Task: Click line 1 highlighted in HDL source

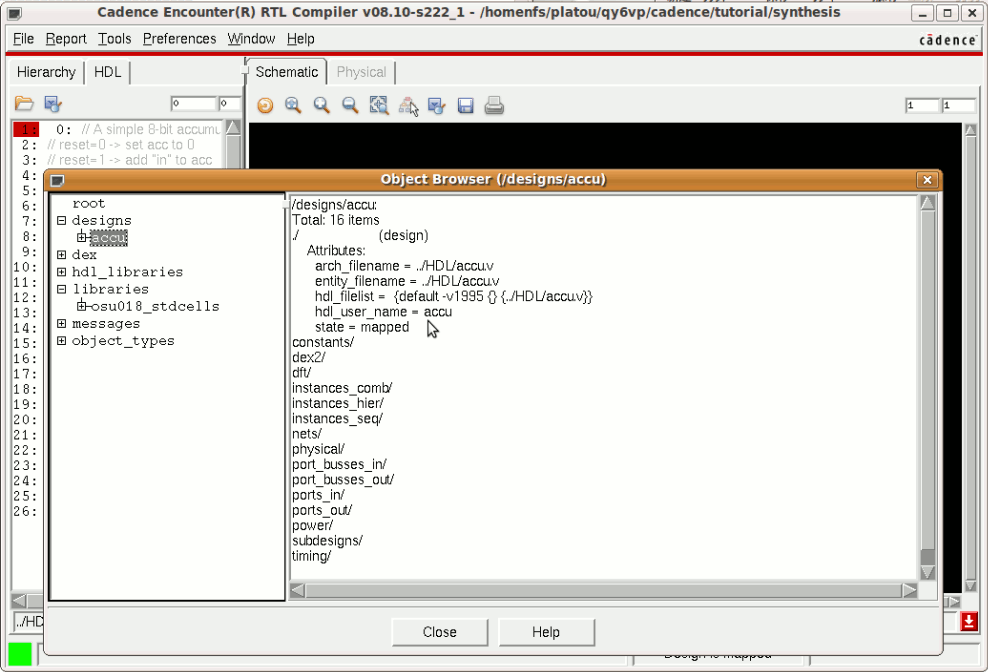Action: tap(26, 129)
